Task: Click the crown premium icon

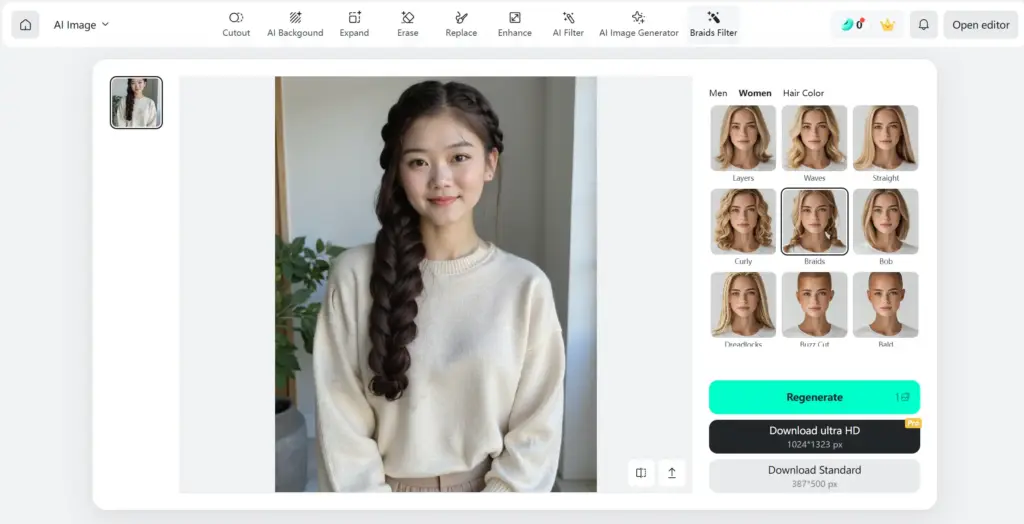Action: [x=887, y=25]
